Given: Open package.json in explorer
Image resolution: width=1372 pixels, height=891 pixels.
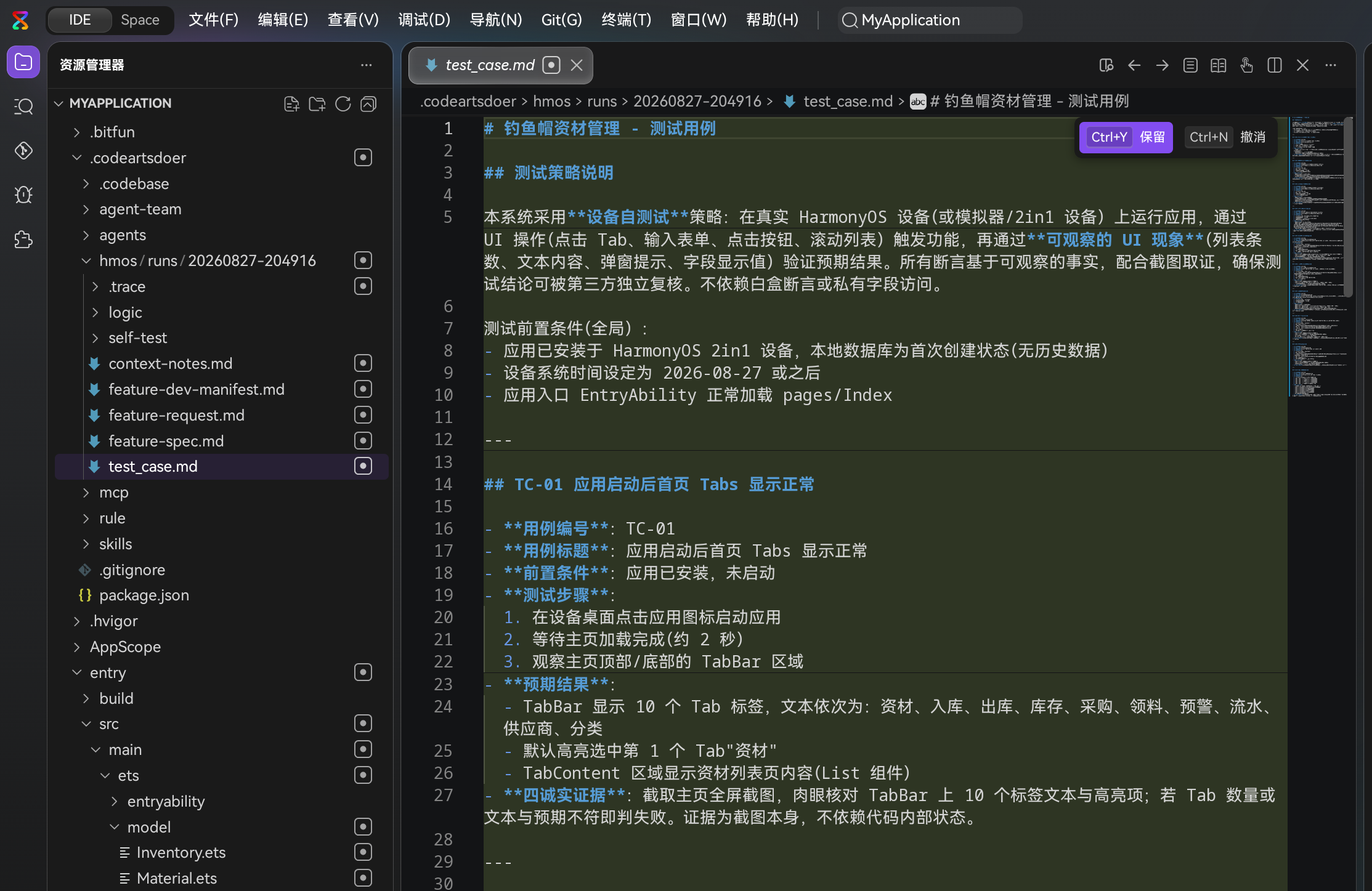Looking at the screenshot, I should [x=144, y=595].
